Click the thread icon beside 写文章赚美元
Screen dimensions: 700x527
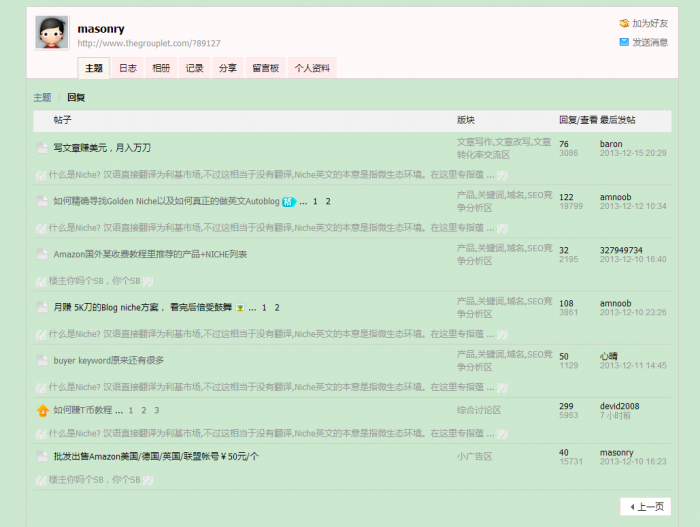click(42, 148)
